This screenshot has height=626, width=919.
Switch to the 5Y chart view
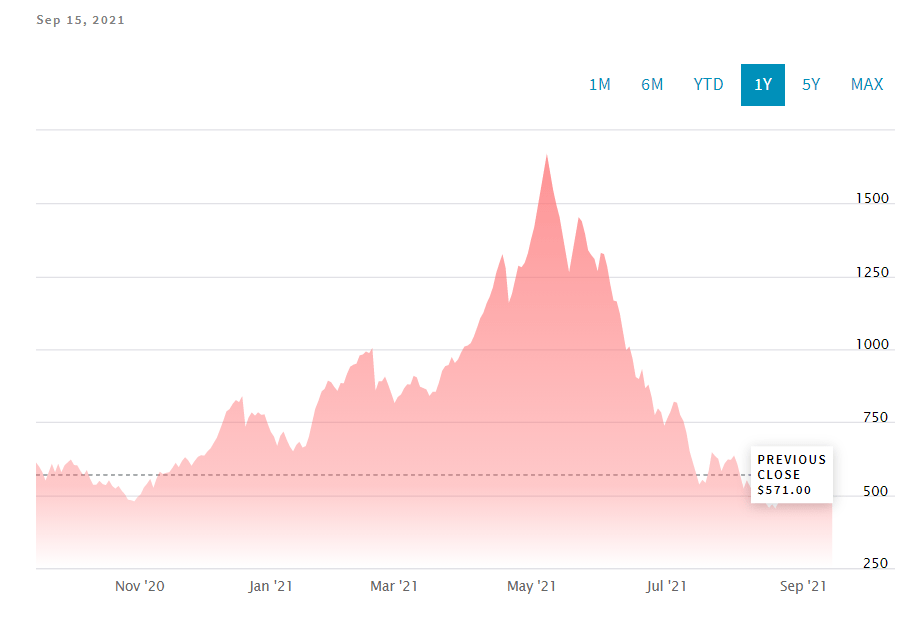(811, 85)
